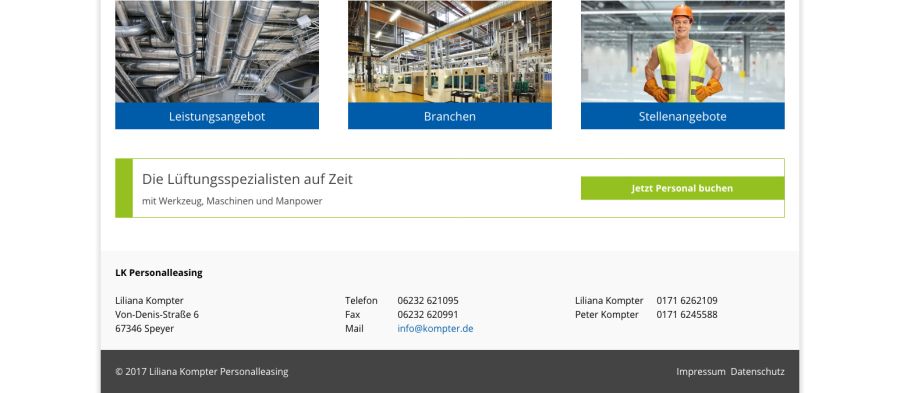This screenshot has width=900, height=393.
Task: Click the Telefon label
Action: 361,301
